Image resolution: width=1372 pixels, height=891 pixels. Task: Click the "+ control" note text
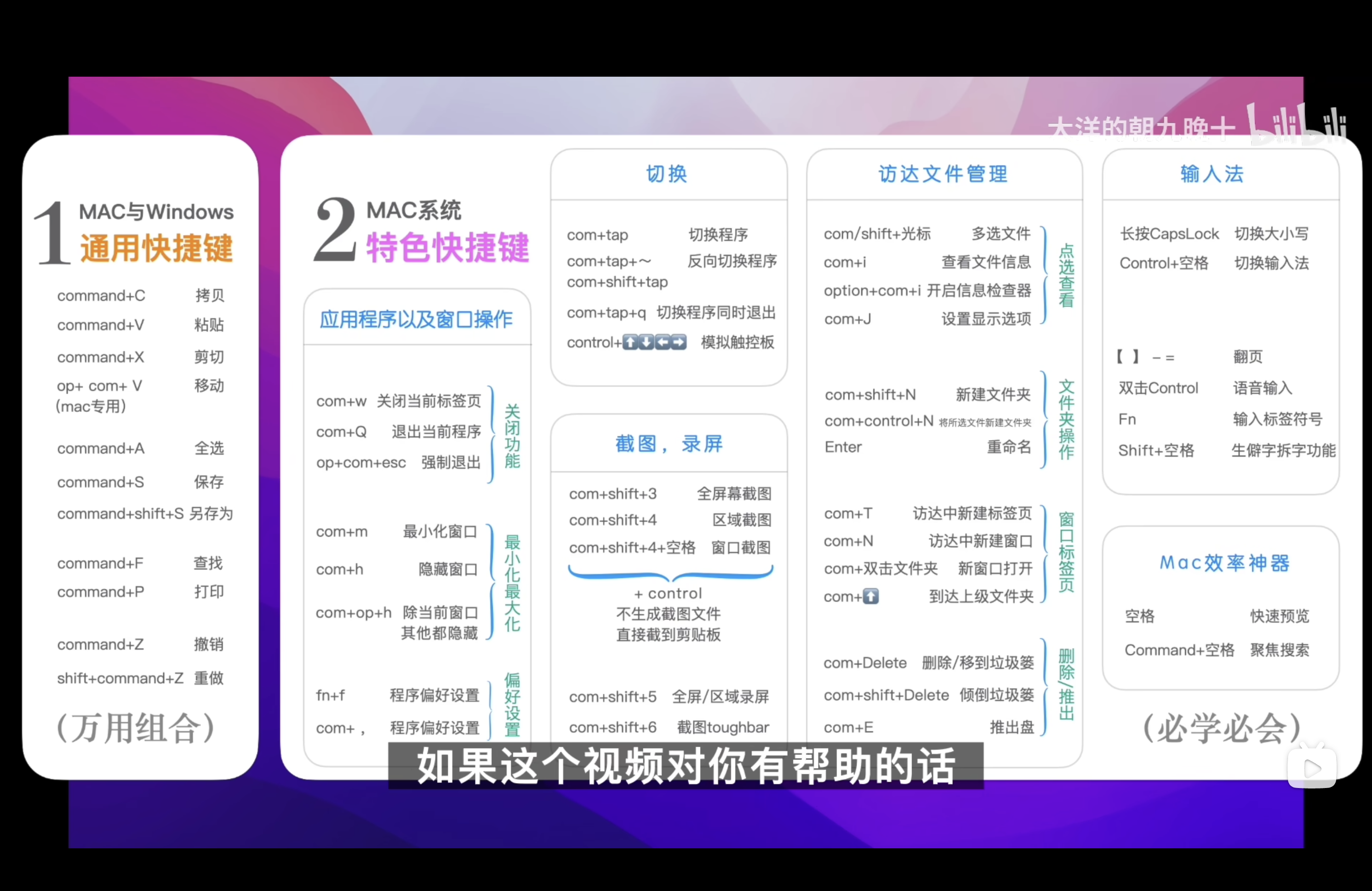(x=668, y=593)
